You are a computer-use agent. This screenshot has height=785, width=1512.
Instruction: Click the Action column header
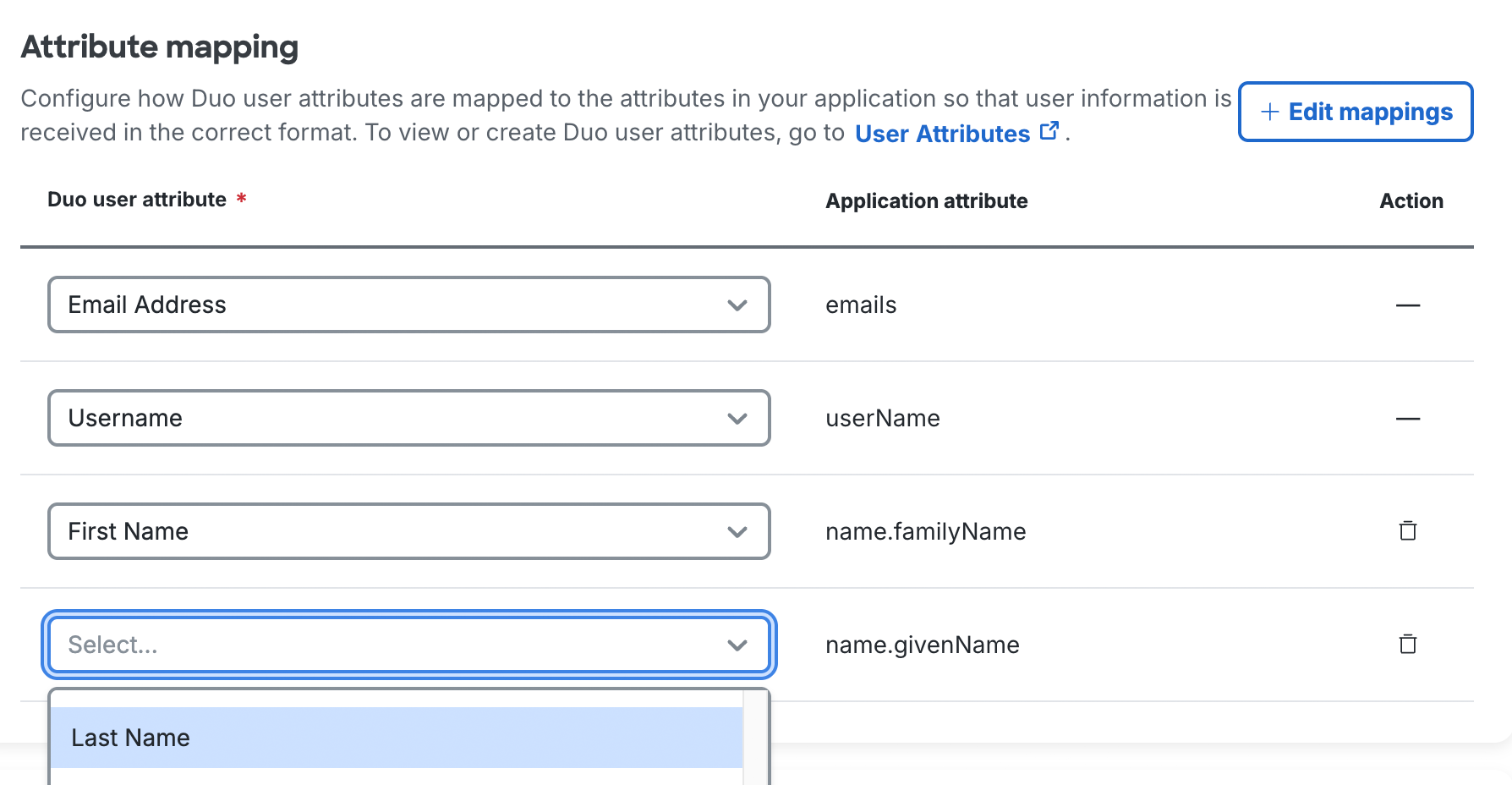pyautogui.click(x=1411, y=200)
